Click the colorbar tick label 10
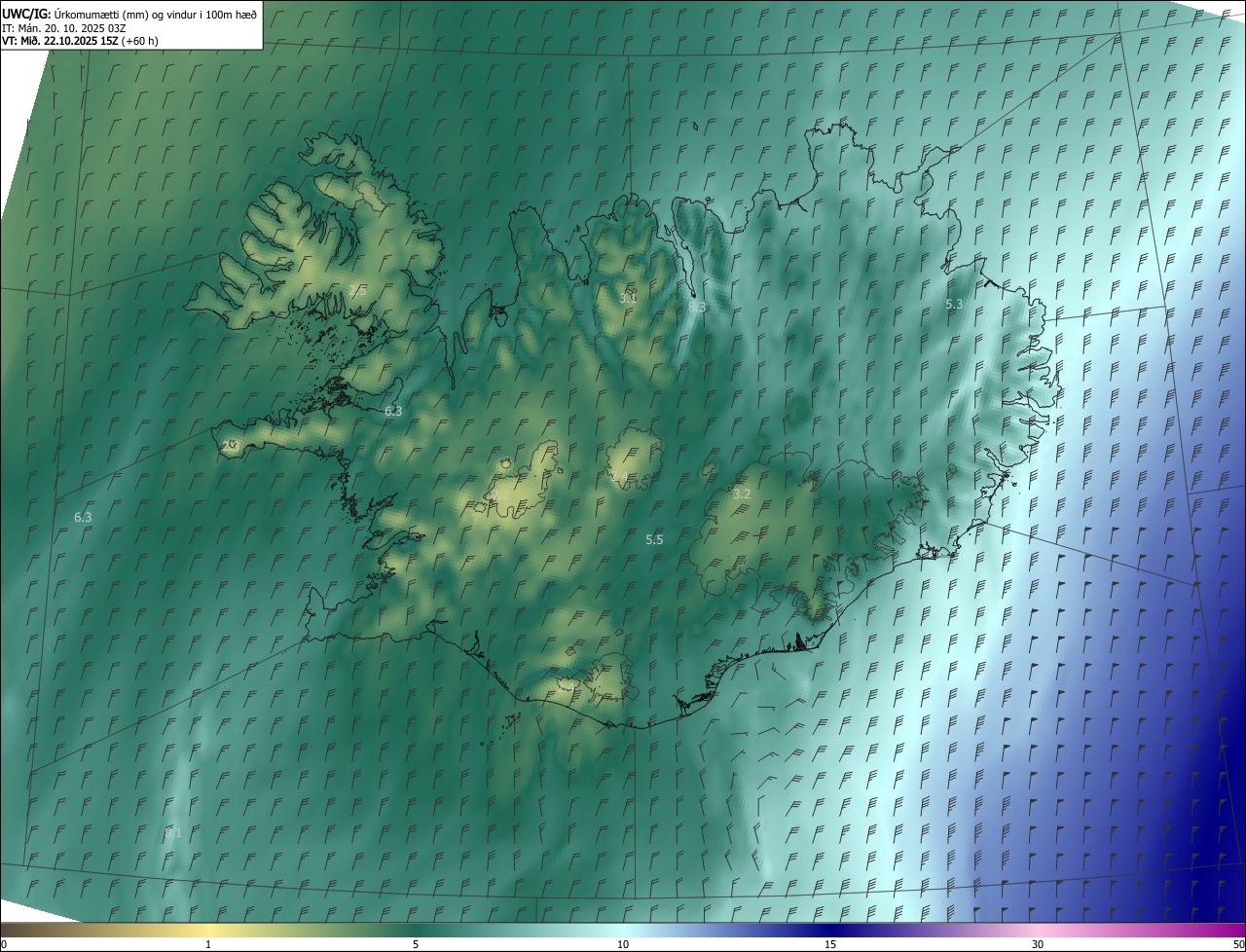1246x952 pixels. tap(623, 944)
